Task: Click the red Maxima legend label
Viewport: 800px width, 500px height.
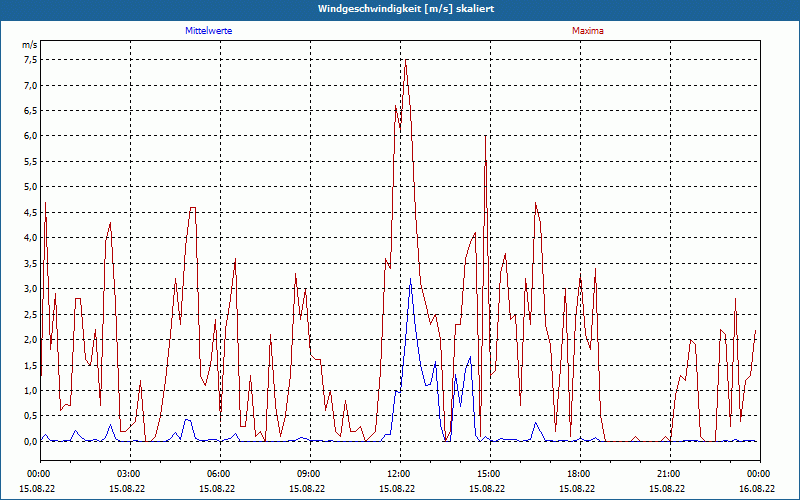Action: (588, 31)
